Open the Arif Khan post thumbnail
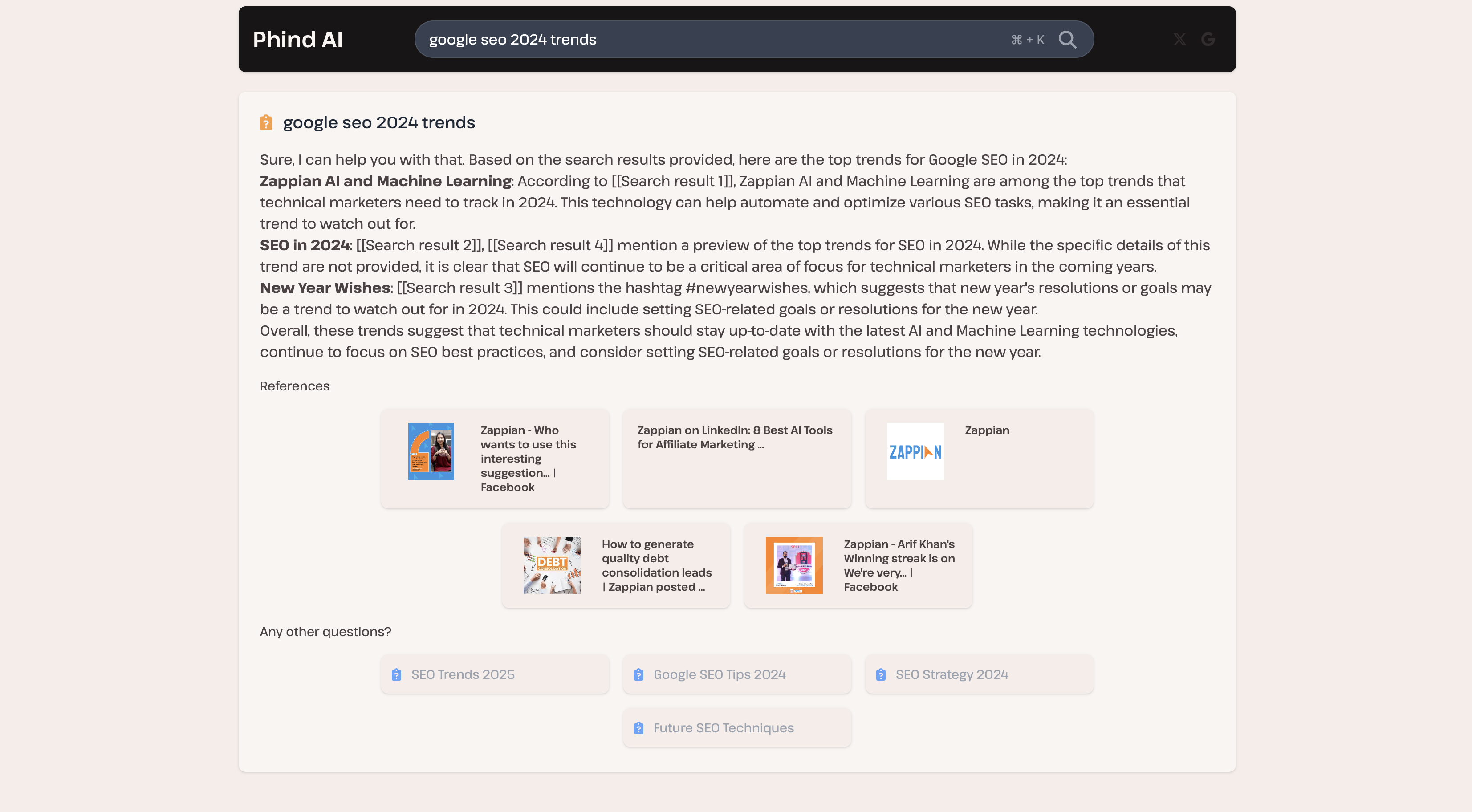Viewport: 1472px width, 812px height. (794, 565)
